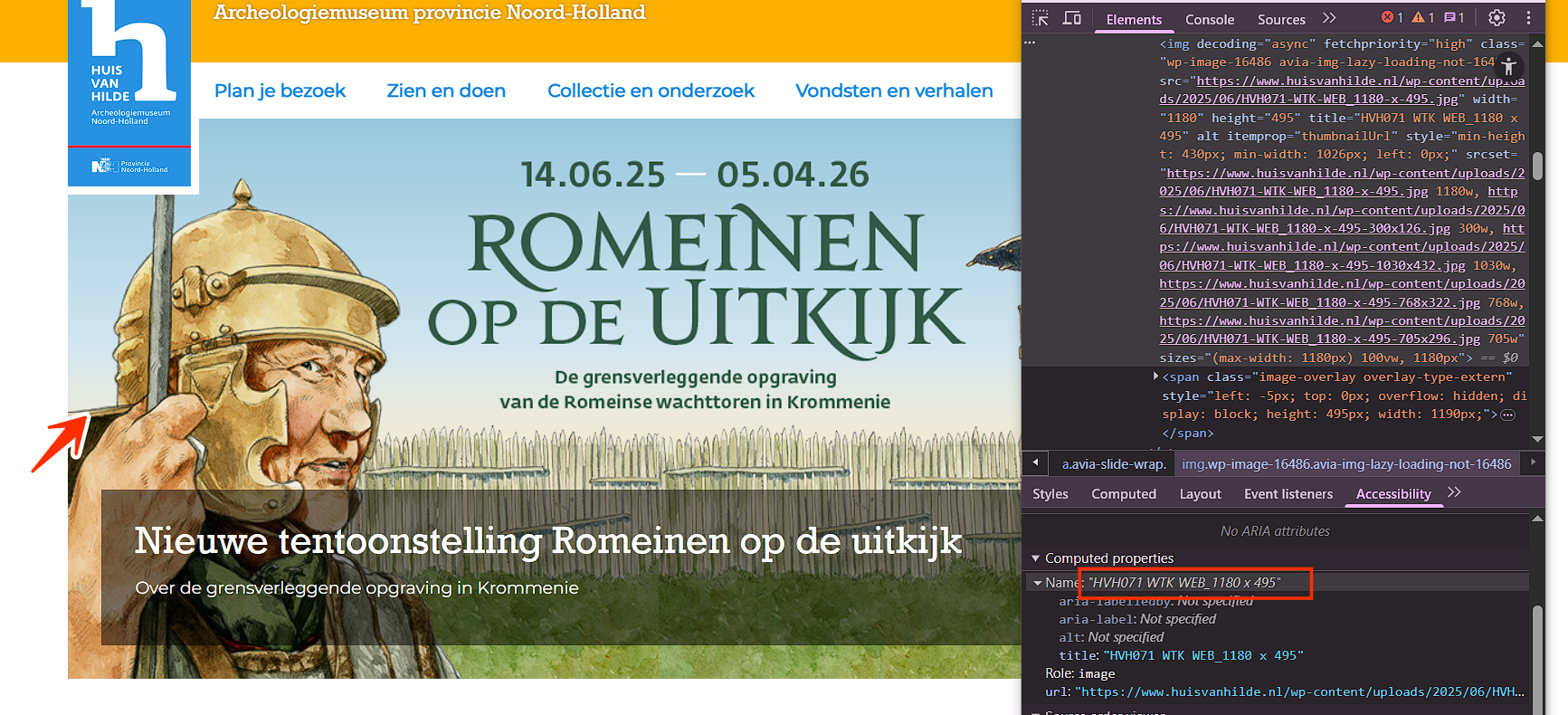This screenshot has height=715, width=1568.
Task: Click the floating accessibility person icon
Action: tap(1508, 66)
